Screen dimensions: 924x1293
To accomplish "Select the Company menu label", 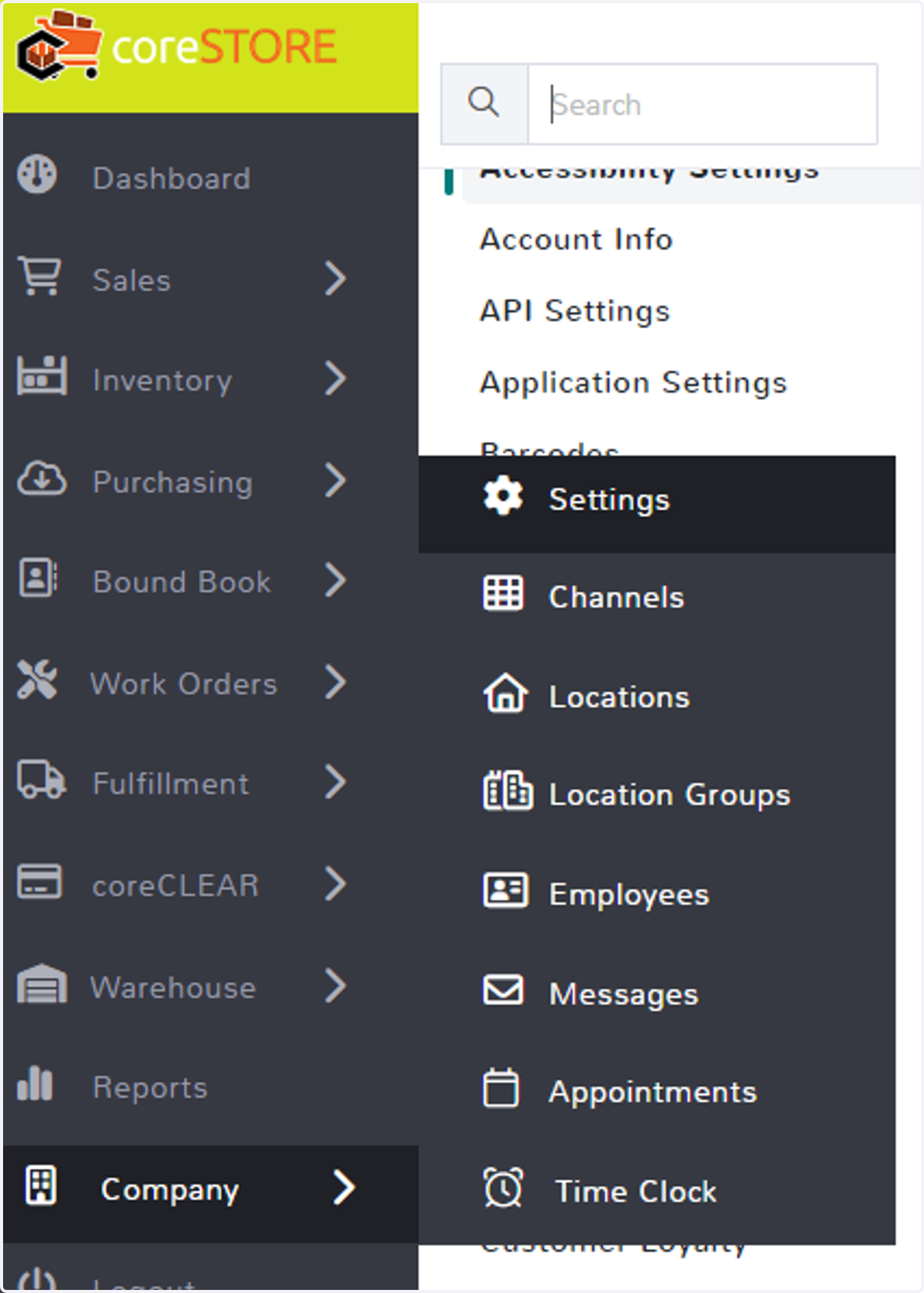I will click(x=170, y=1191).
